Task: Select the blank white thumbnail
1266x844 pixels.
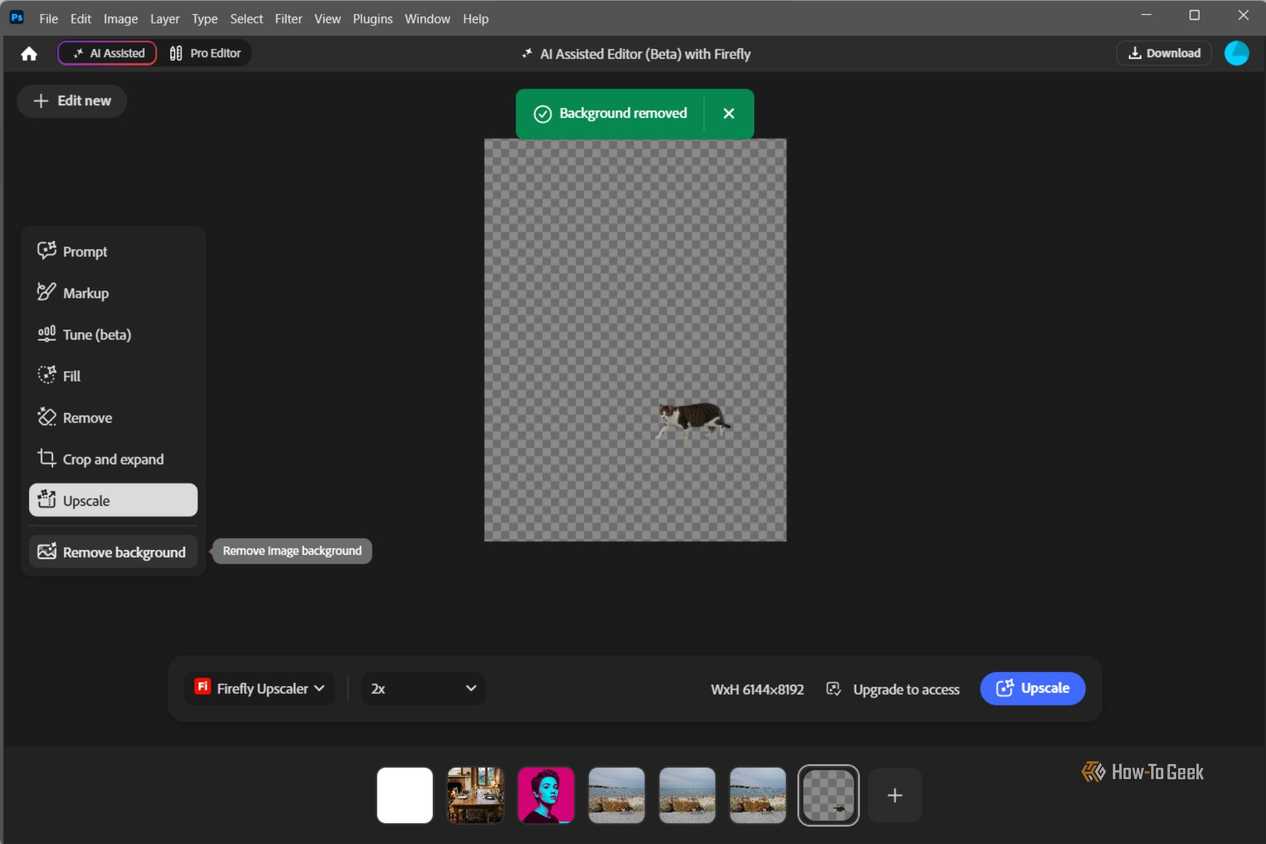Action: [x=405, y=795]
